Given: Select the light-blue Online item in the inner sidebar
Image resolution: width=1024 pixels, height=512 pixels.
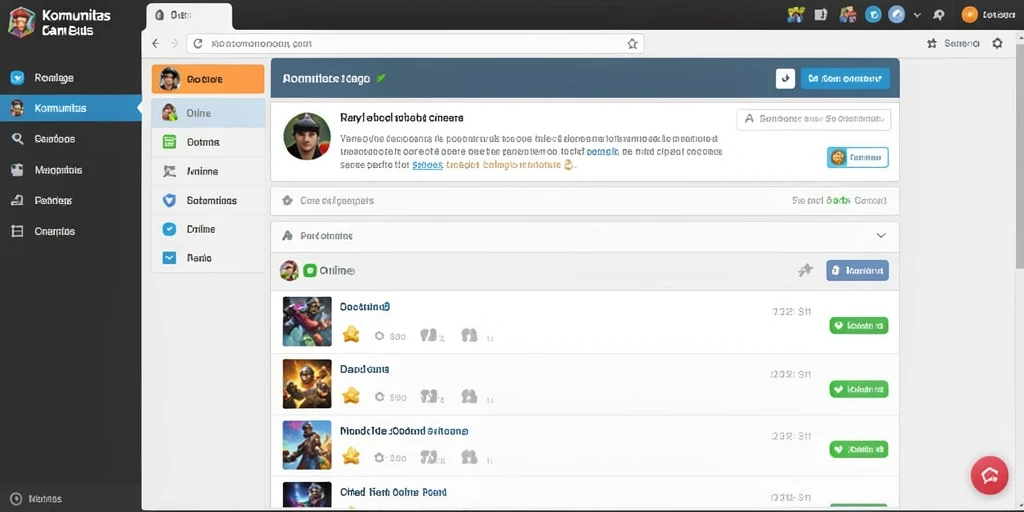Looking at the screenshot, I should [x=208, y=113].
